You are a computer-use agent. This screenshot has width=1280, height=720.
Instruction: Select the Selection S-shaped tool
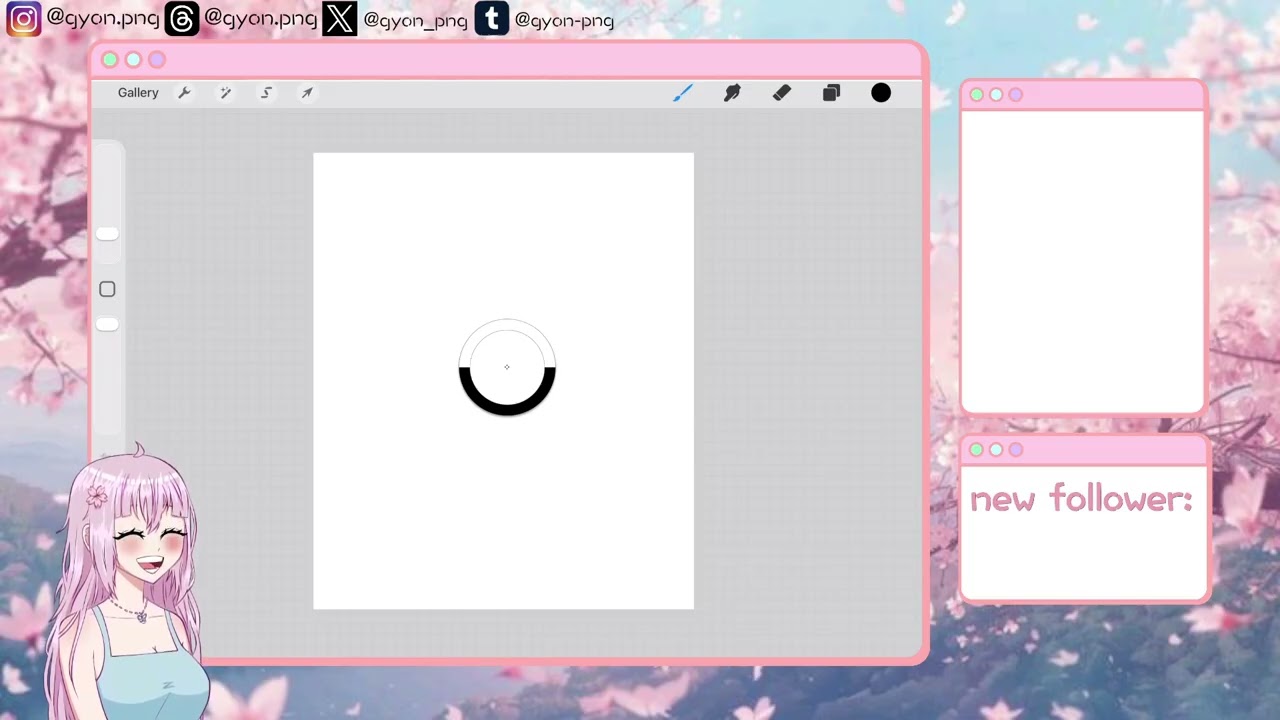266,92
